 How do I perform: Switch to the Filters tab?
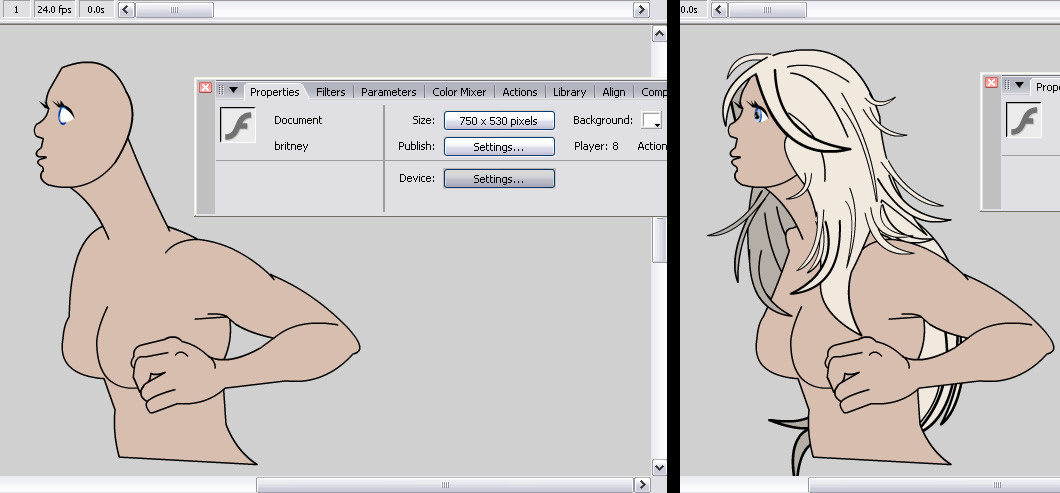[331, 92]
